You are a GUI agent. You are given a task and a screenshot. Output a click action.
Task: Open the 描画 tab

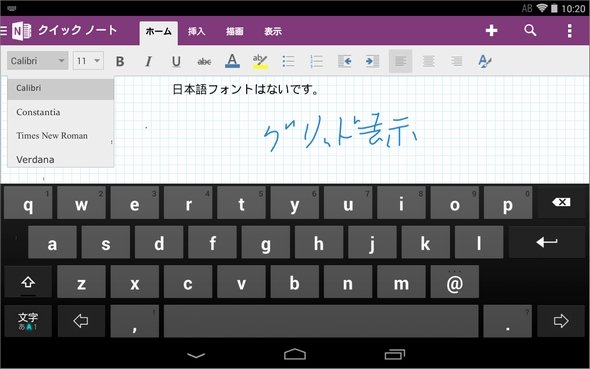pyautogui.click(x=234, y=32)
